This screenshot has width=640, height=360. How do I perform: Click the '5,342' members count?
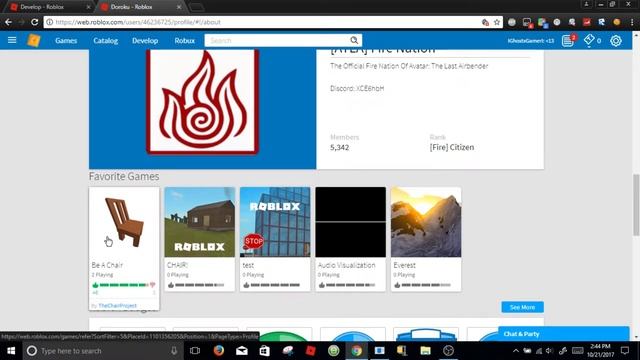pos(340,147)
